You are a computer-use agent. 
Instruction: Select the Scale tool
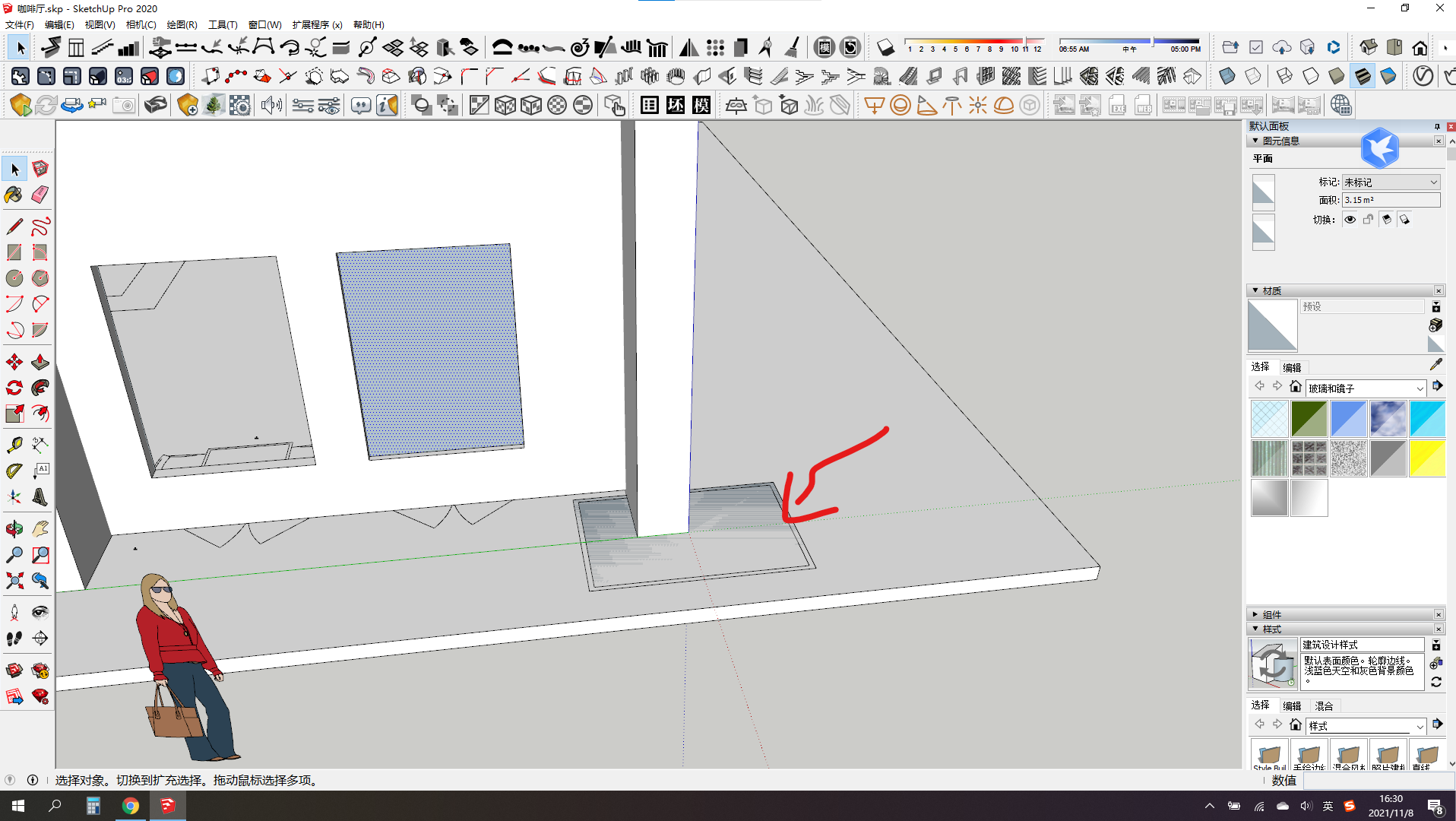[14, 414]
